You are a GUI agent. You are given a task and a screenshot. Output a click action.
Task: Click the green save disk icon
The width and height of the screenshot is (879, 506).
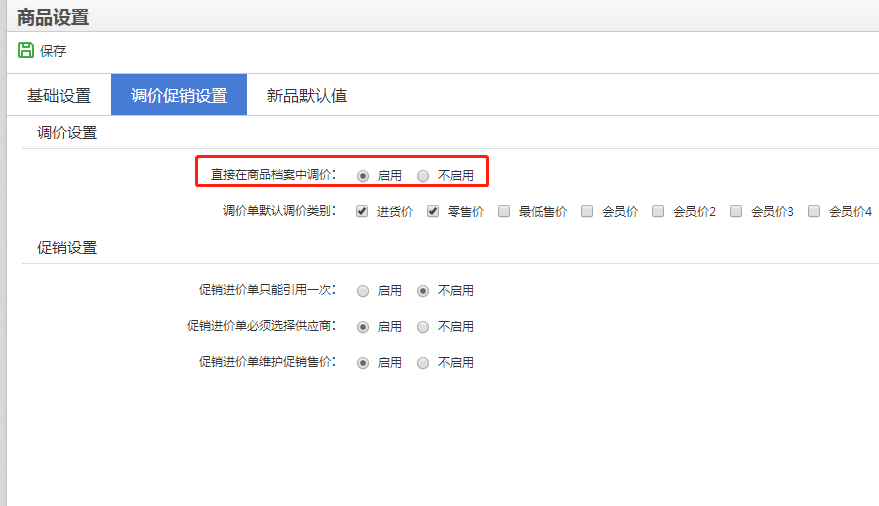[x=26, y=50]
